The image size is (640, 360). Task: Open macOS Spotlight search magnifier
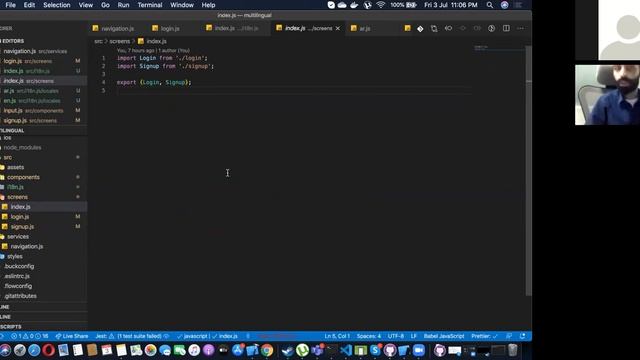click(x=489, y=5)
